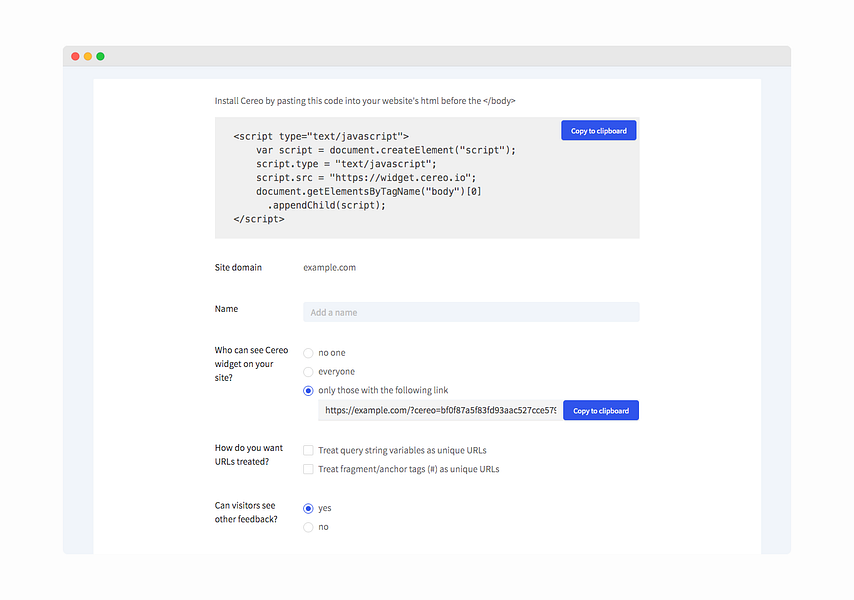Click the script.src widget.cereo.io code line
Screen dimensions: 854x600
366,177
